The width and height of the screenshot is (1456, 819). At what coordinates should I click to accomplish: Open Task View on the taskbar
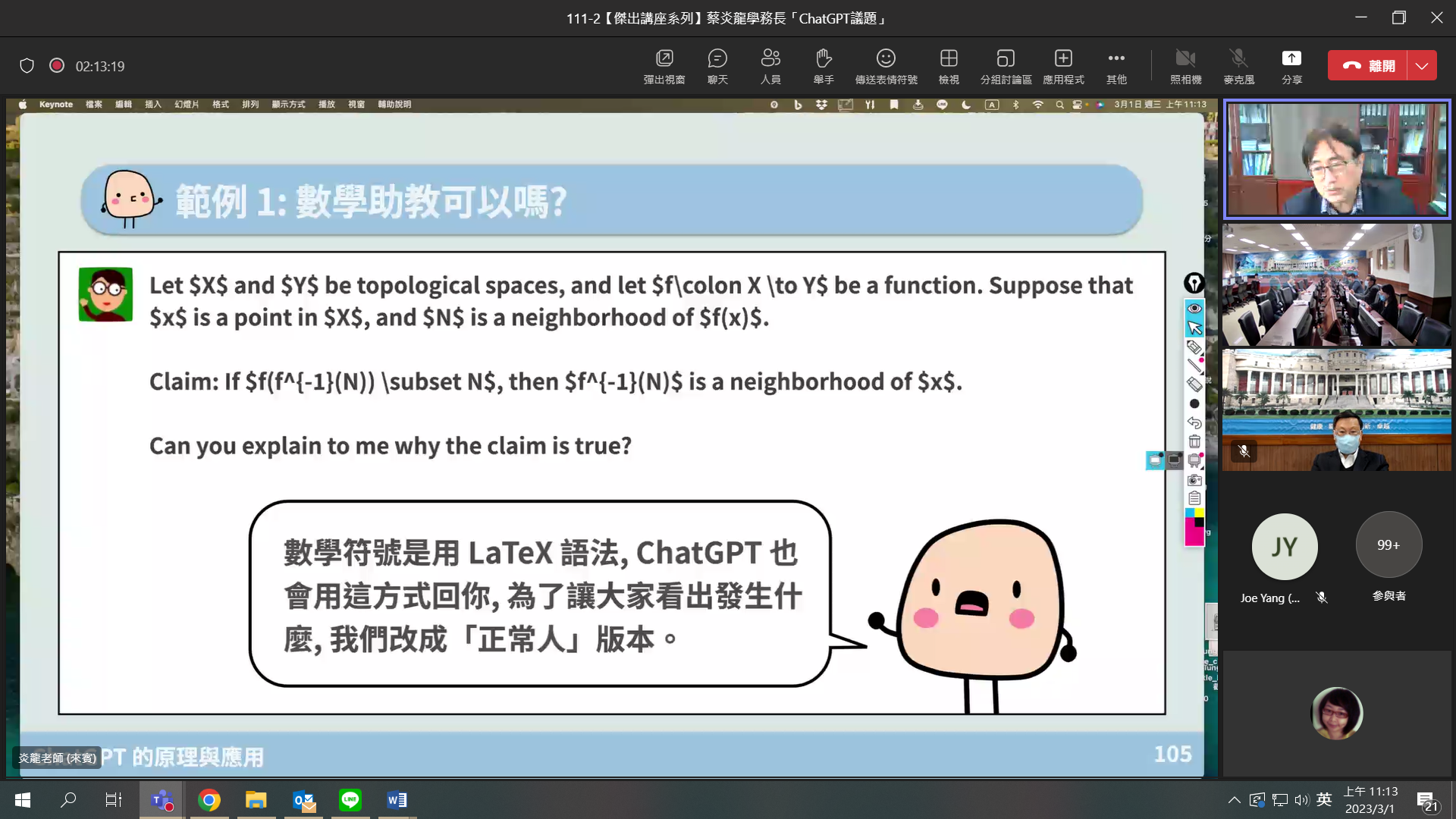113,799
